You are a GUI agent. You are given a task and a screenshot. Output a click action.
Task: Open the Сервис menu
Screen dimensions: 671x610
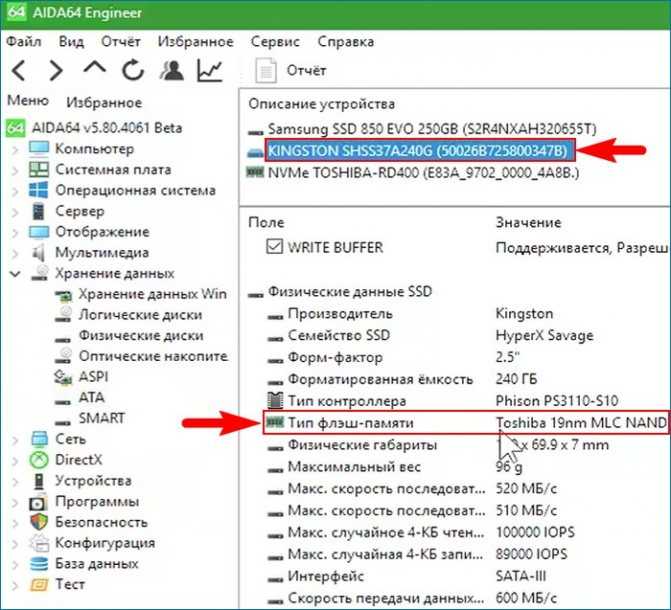coord(275,42)
